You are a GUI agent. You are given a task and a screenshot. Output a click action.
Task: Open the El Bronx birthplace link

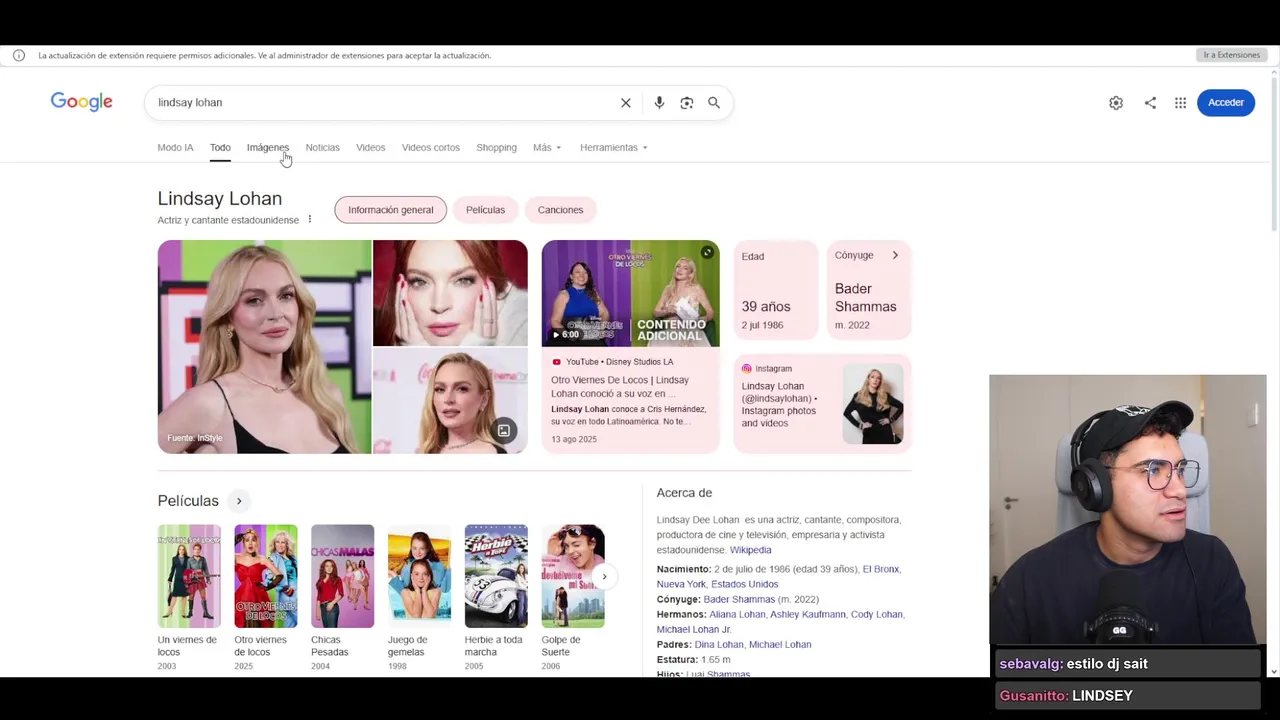pos(881,569)
